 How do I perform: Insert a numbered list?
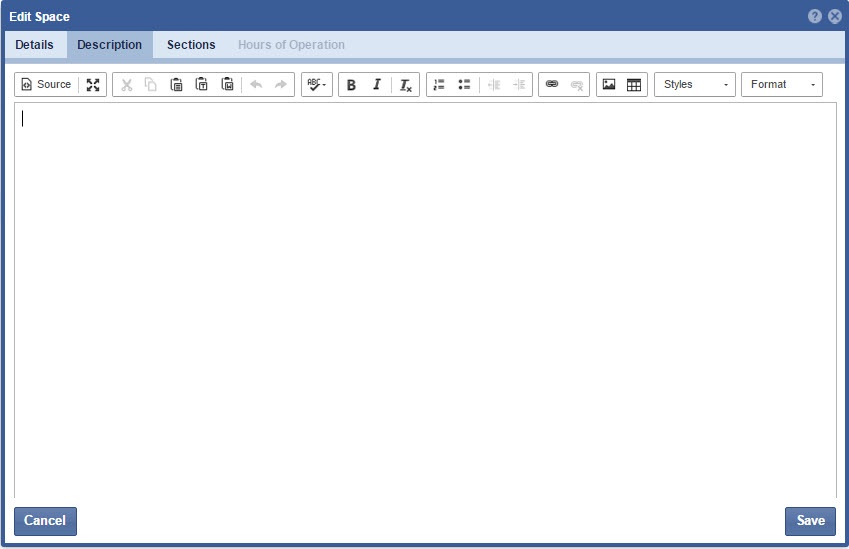coord(439,85)
